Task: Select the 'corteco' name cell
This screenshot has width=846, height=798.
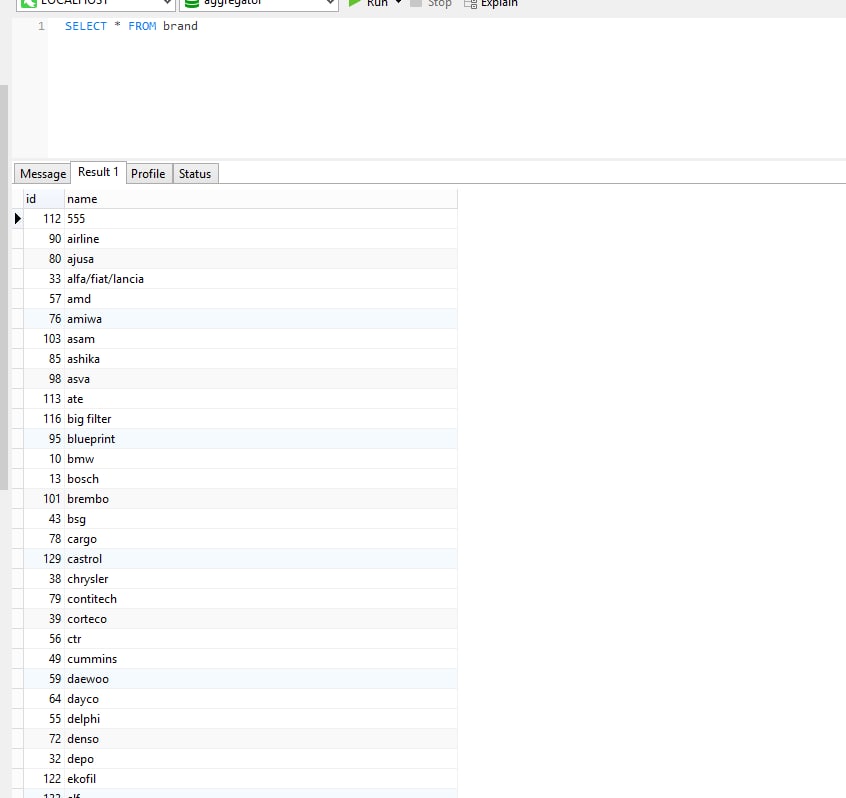Action: pos(261,619)
